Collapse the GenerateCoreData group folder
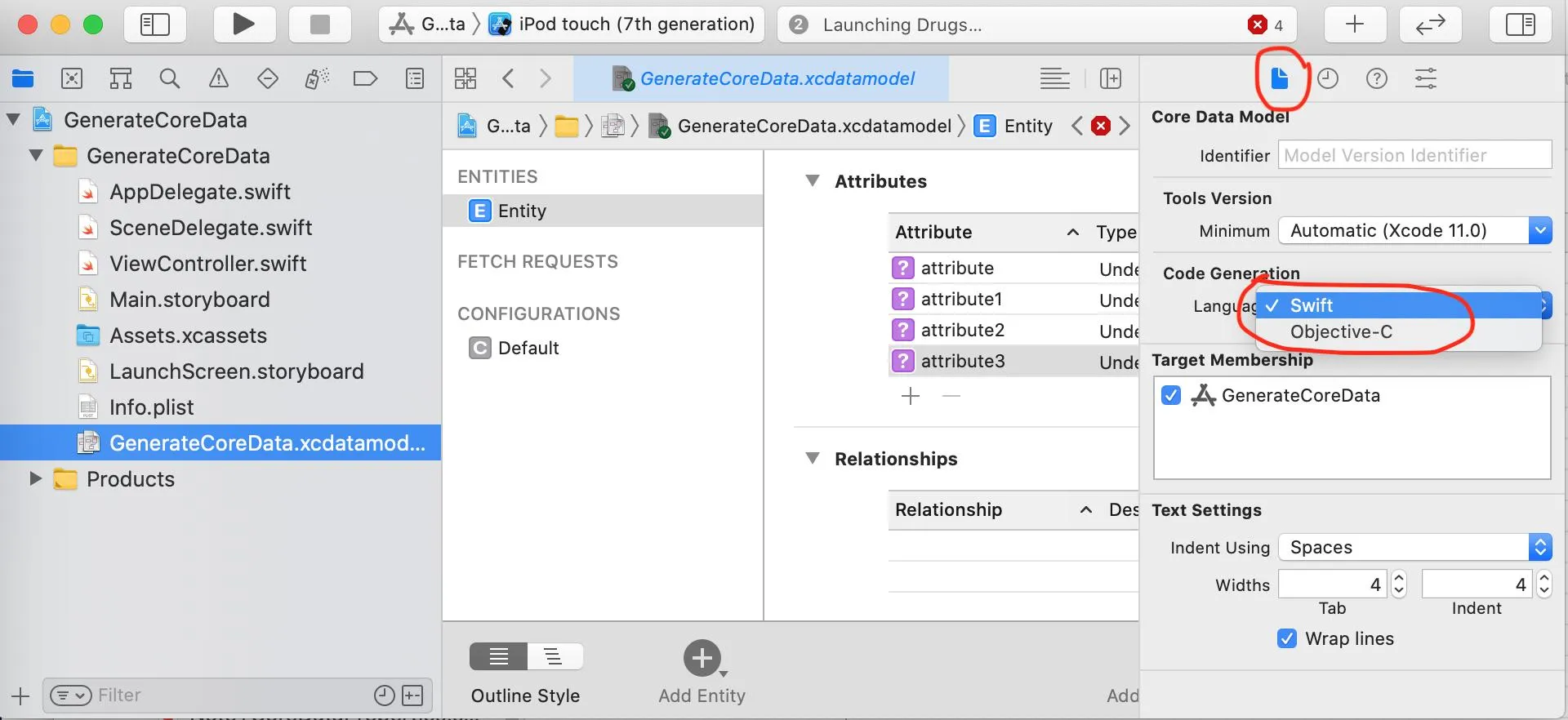 pyautogui.click(x=36, y=155)
